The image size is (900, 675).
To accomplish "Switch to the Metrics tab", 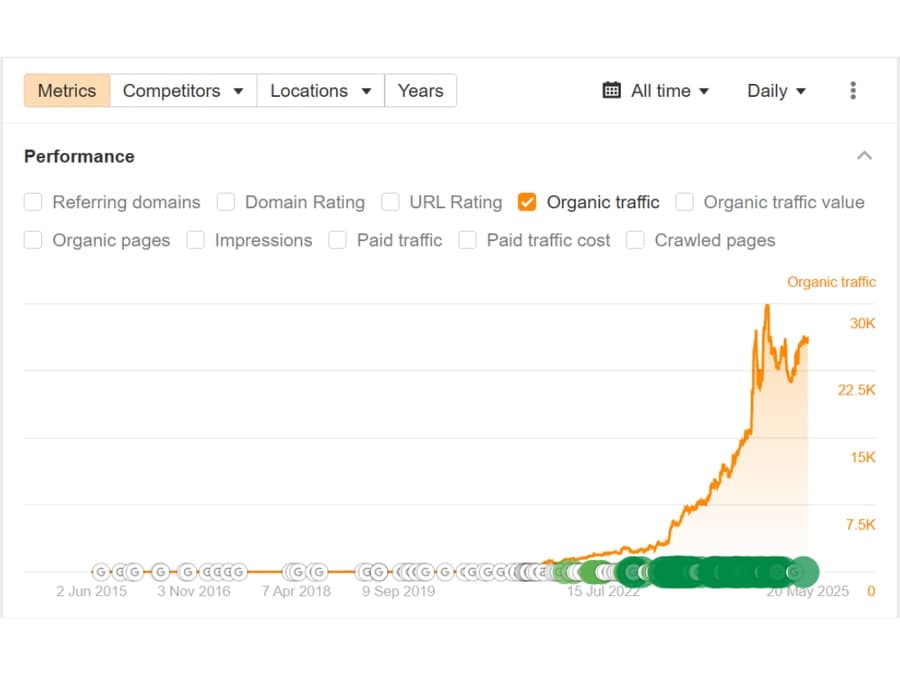I will click(67, 91).
